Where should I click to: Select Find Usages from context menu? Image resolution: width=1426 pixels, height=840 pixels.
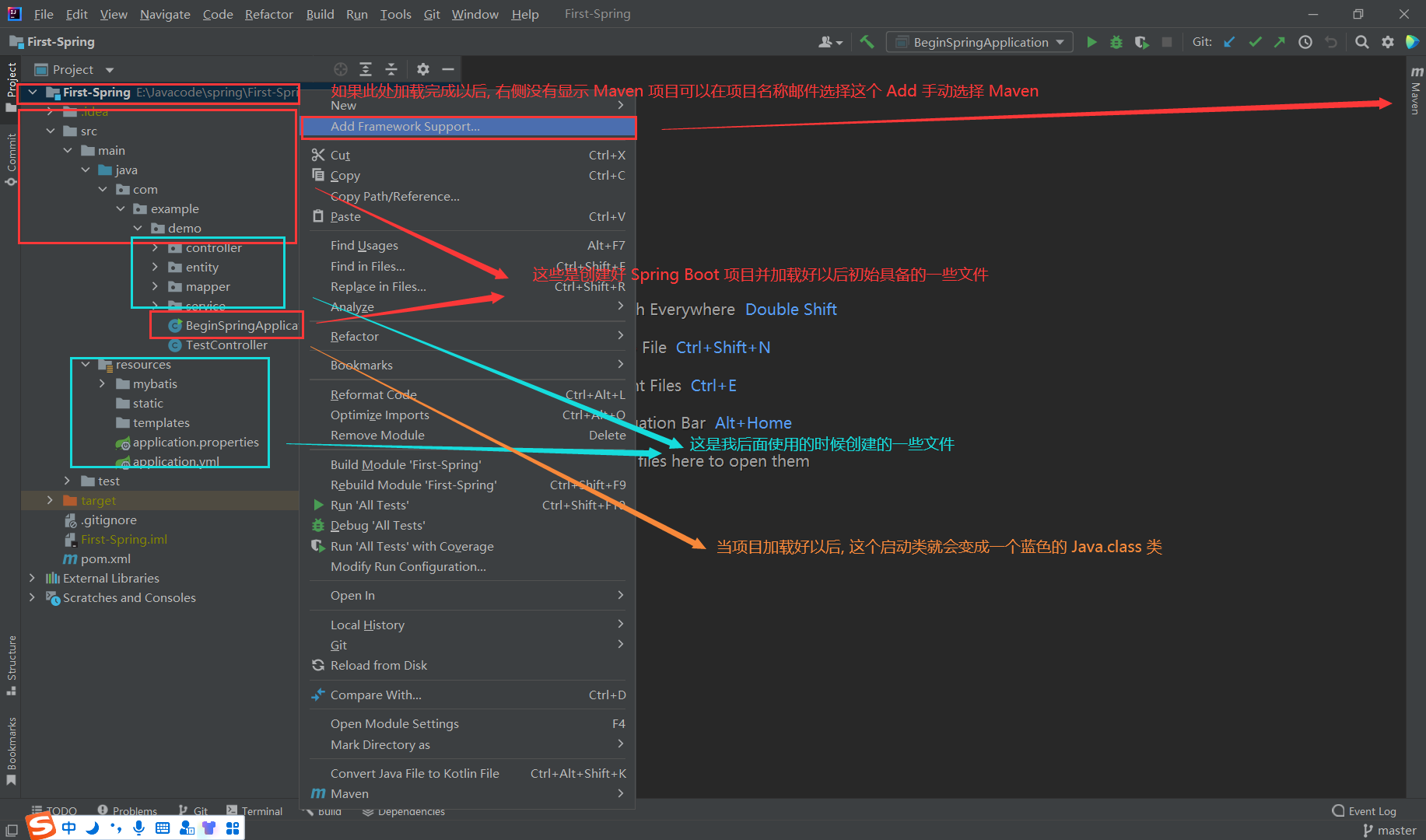pyautogui.click(x=468, y=245)
